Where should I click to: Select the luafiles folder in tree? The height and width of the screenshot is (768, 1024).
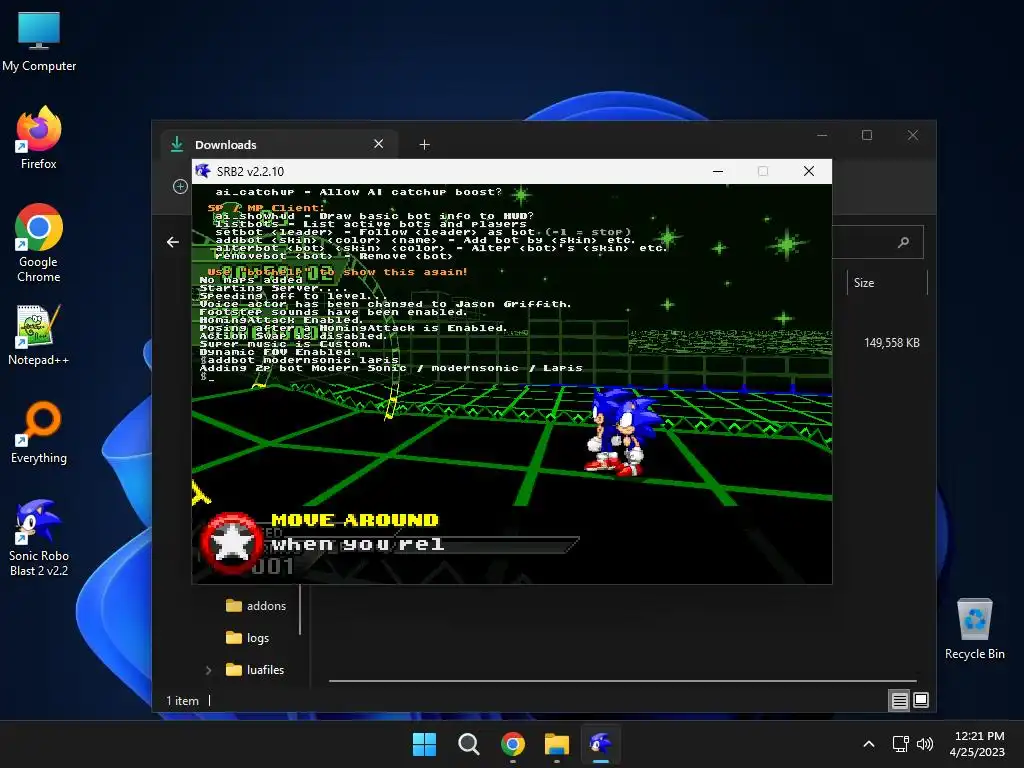pos(255,670)
